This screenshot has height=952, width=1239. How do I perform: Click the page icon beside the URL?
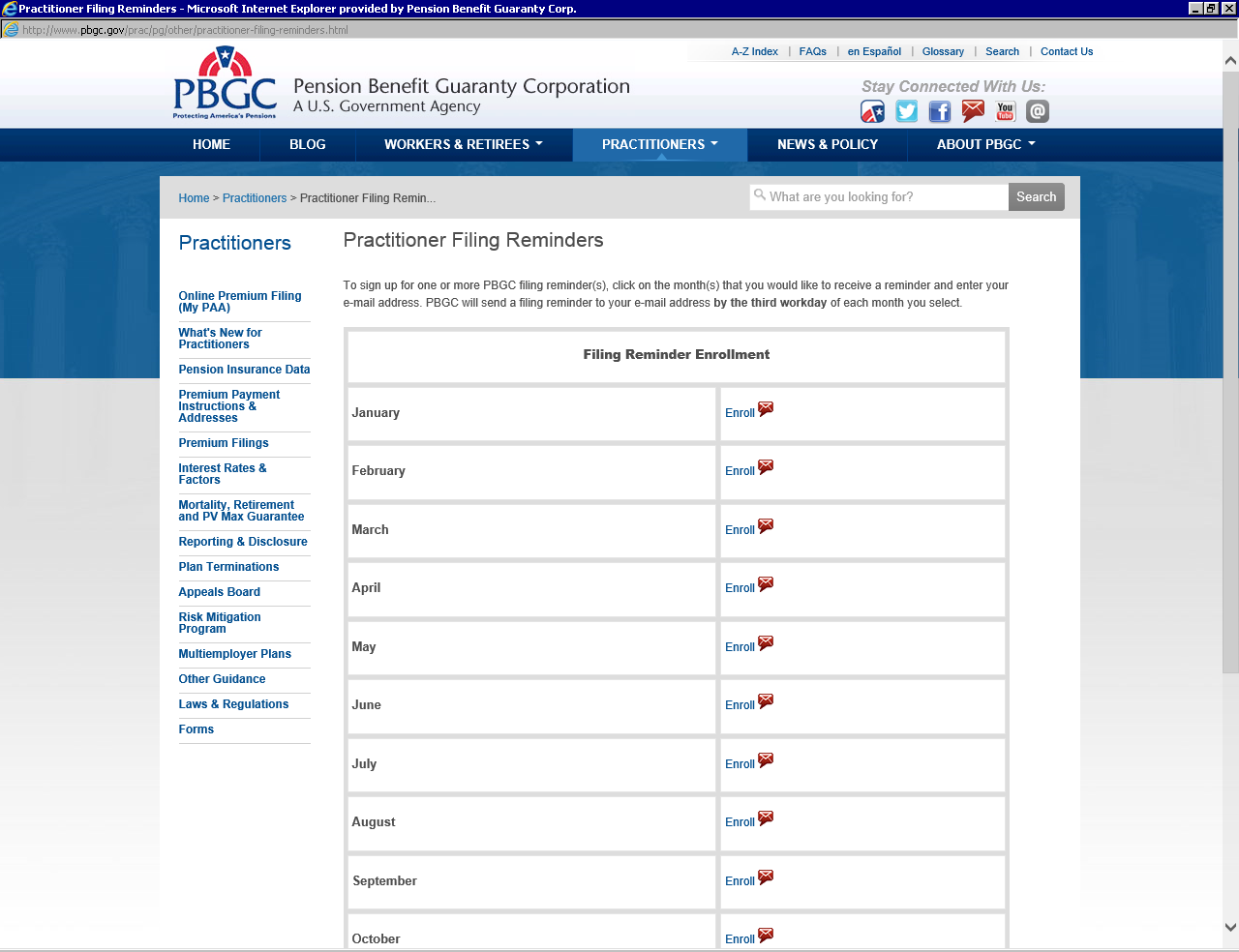pyautogui.click(x=11, y=30)
